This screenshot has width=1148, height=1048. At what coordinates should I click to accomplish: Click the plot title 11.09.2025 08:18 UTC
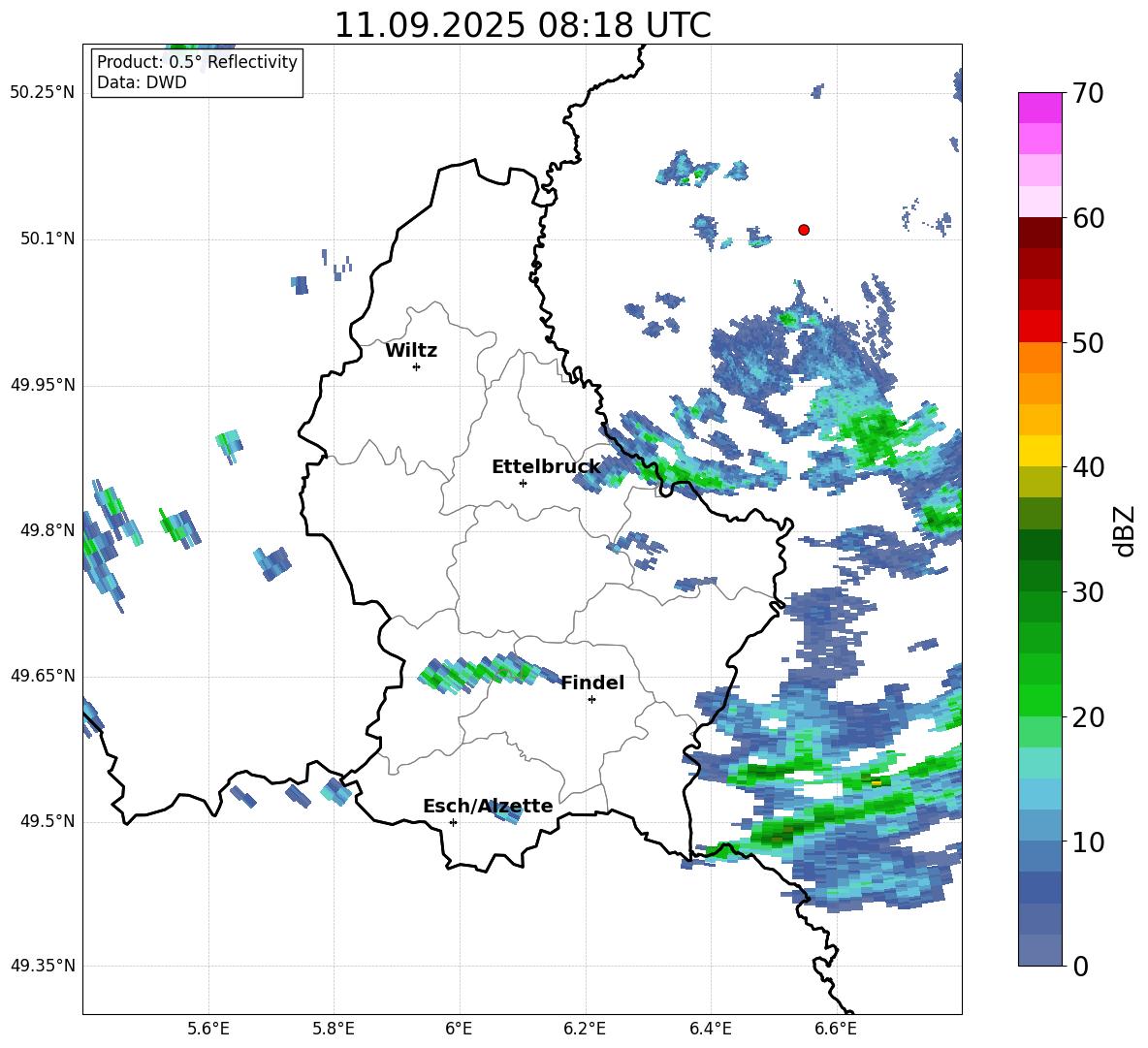click(x=523, y=25)
